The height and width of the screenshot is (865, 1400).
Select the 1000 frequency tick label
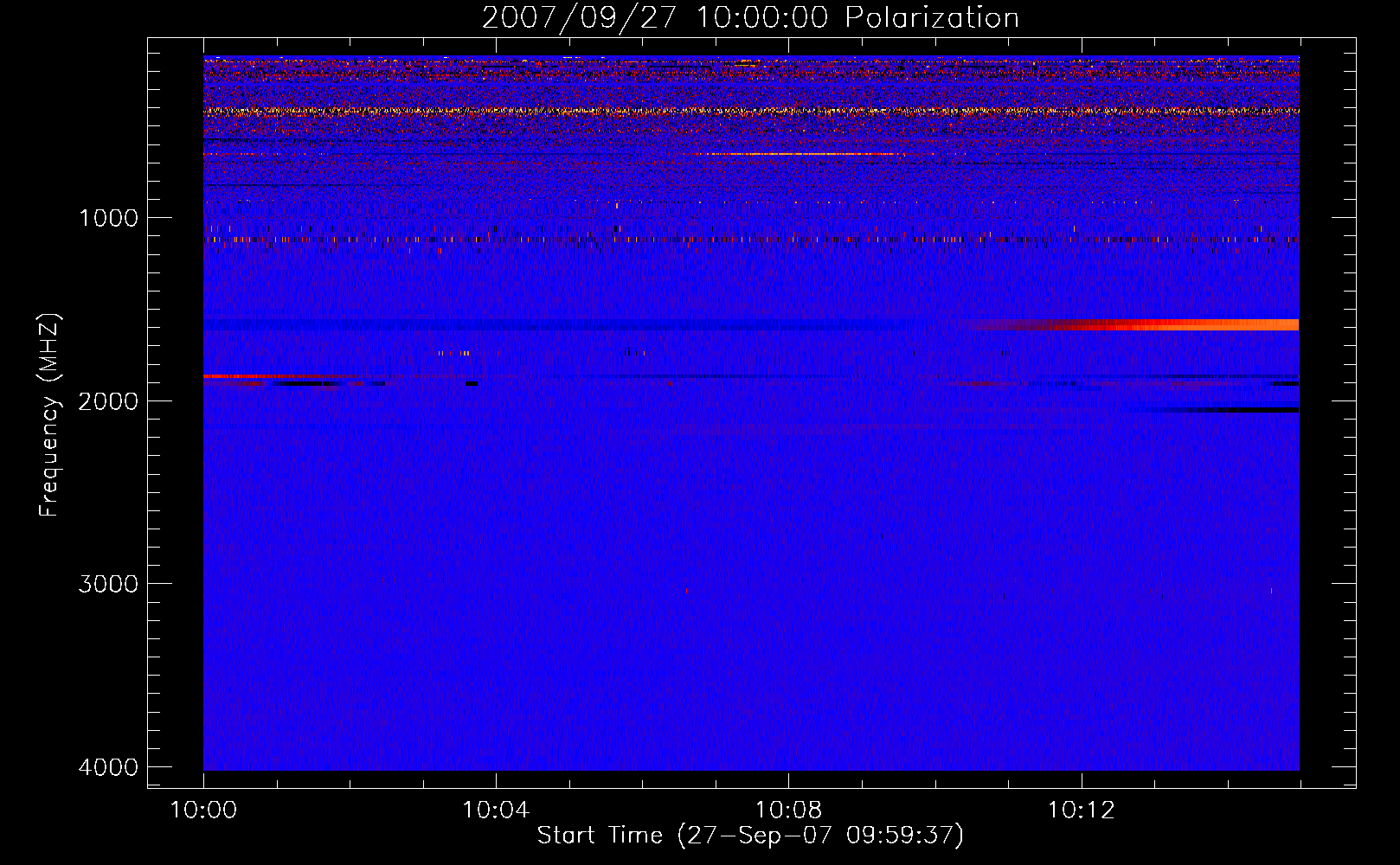point(108,218)
